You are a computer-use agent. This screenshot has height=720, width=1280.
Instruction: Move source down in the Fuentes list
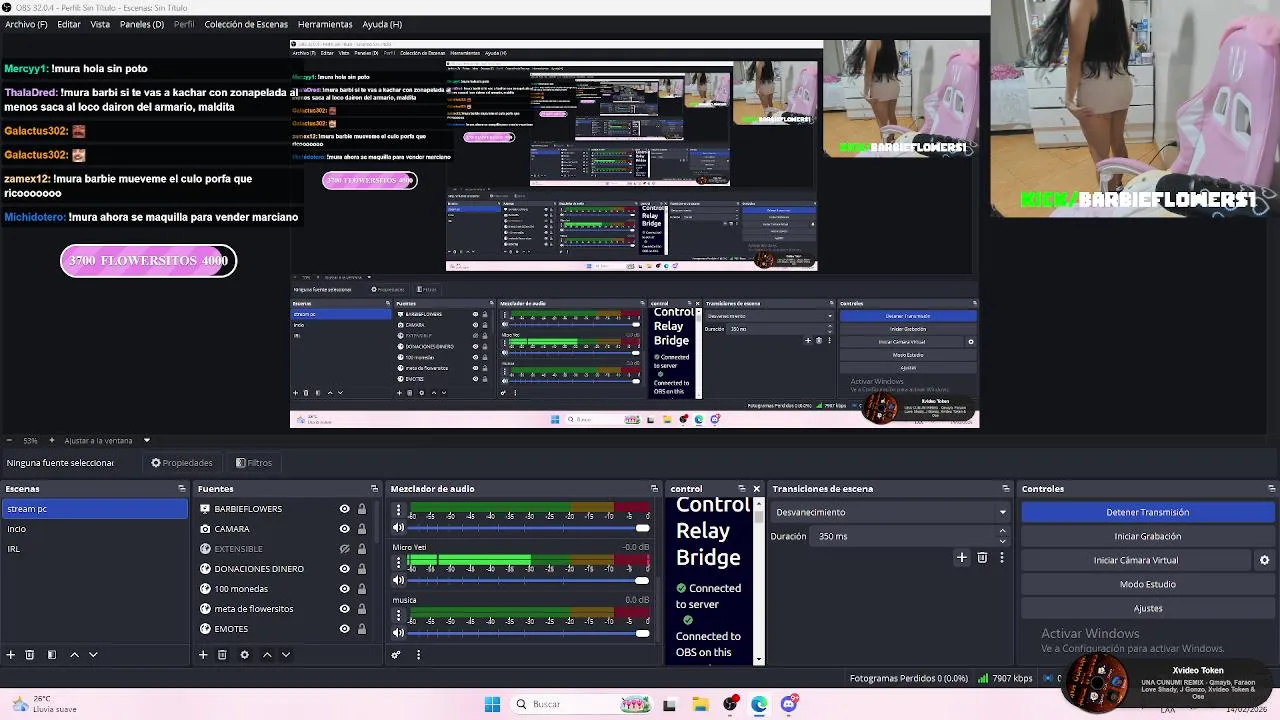(286, 654)
